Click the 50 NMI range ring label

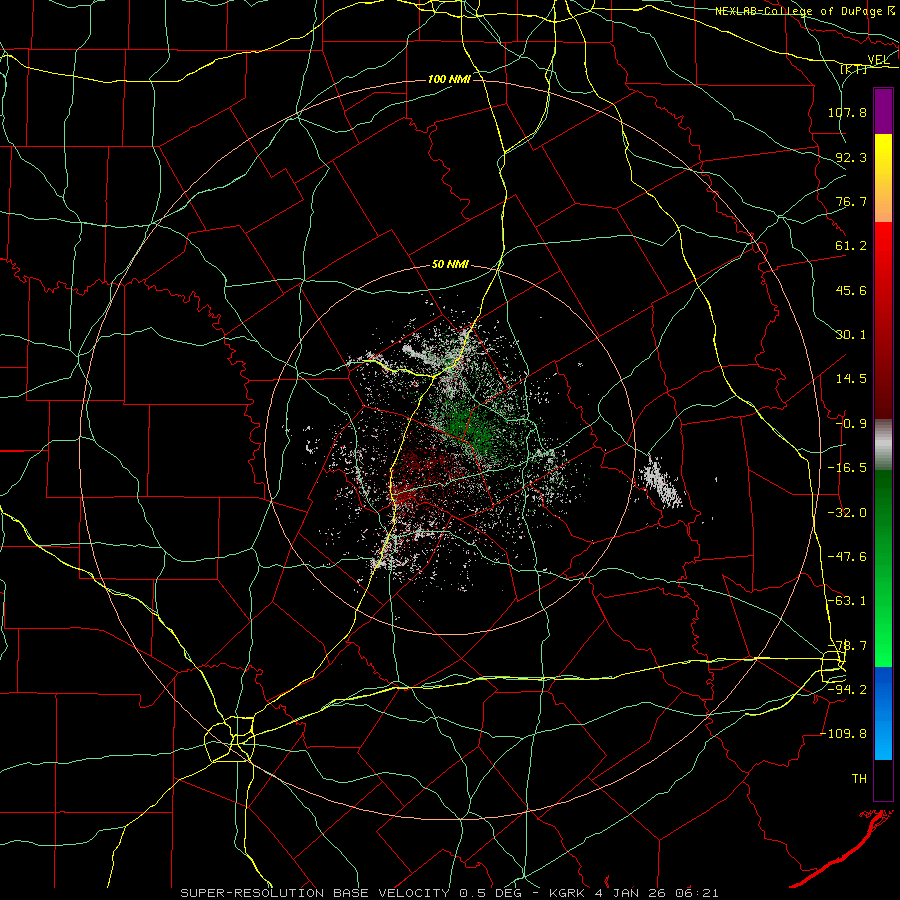(450, 265)
